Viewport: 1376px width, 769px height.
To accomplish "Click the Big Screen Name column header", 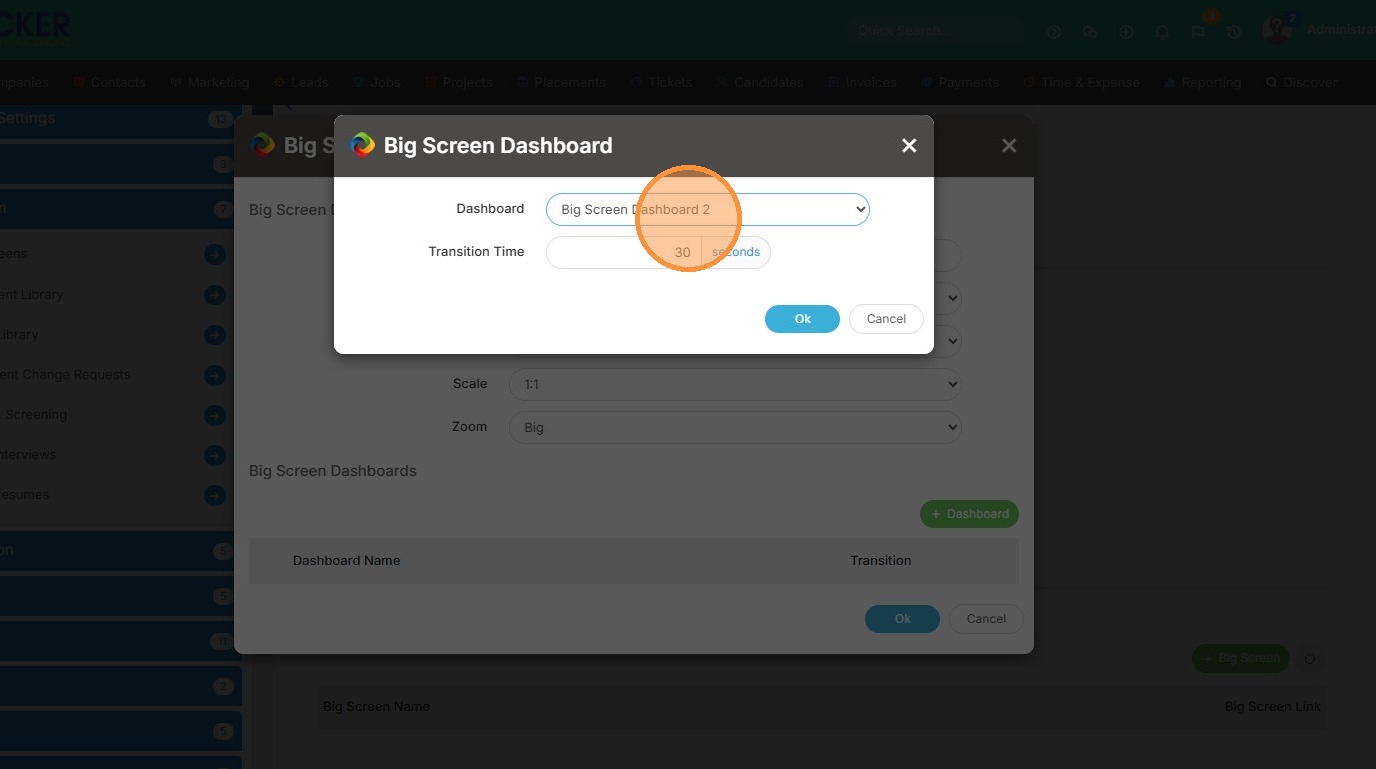I will [x=376, y=707].
